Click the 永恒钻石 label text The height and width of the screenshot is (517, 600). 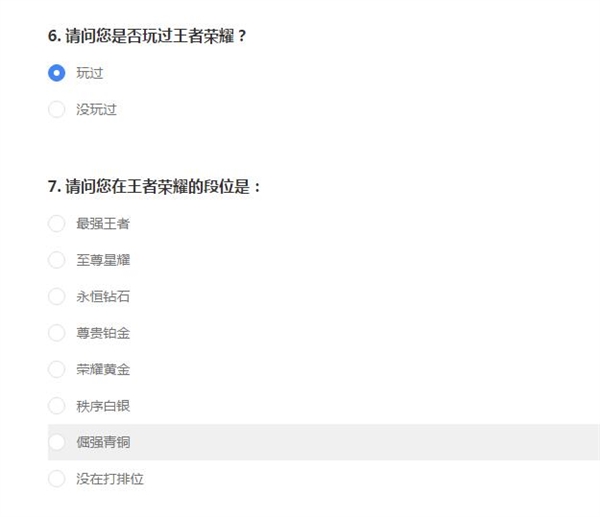pyautogui.click(x=102, y=296)
